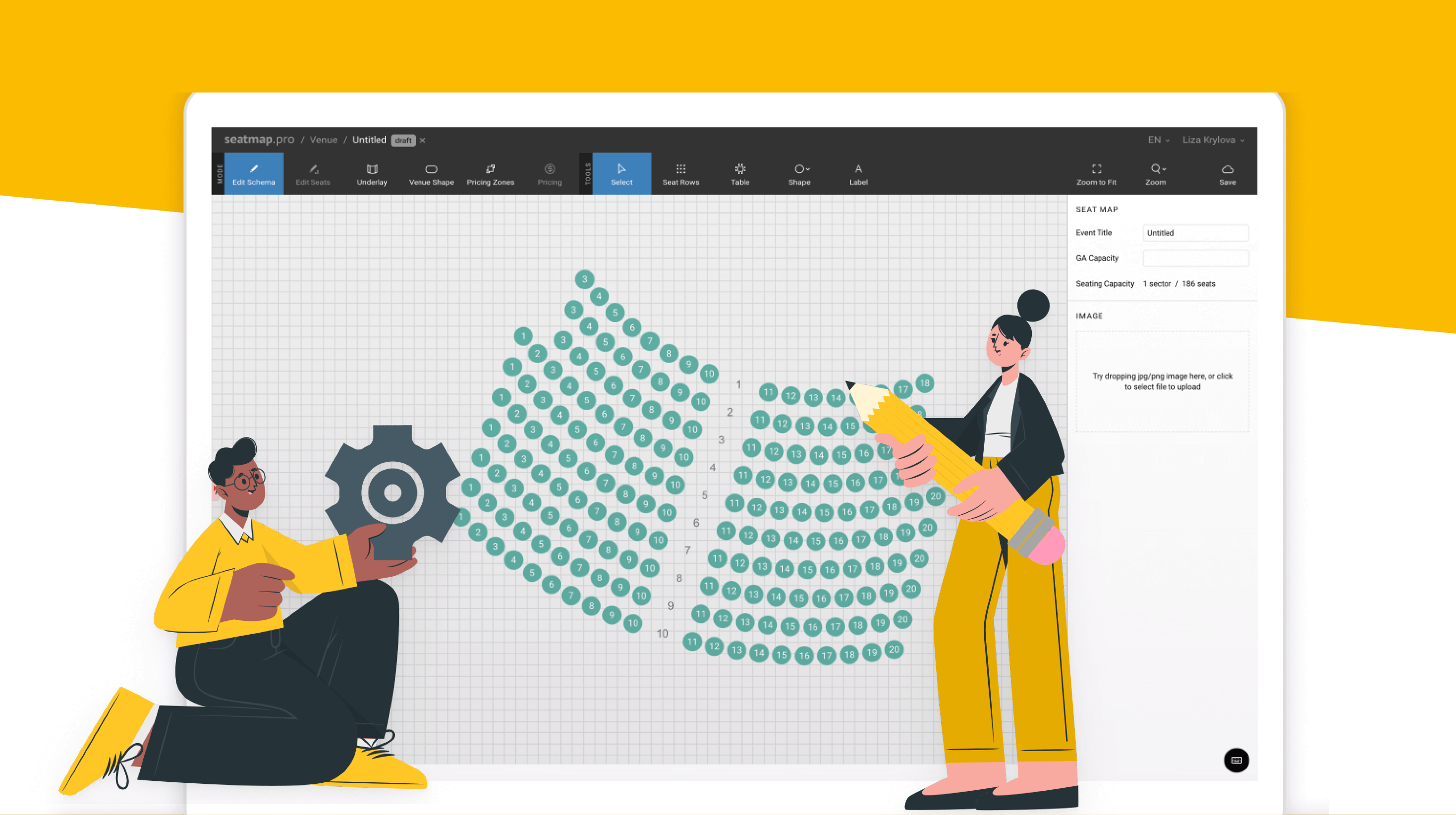Image resolution: width=1456 pixels, height=815 pixels.
Task: Open the Venue Shape tool
Action: (x=431, y=173)
